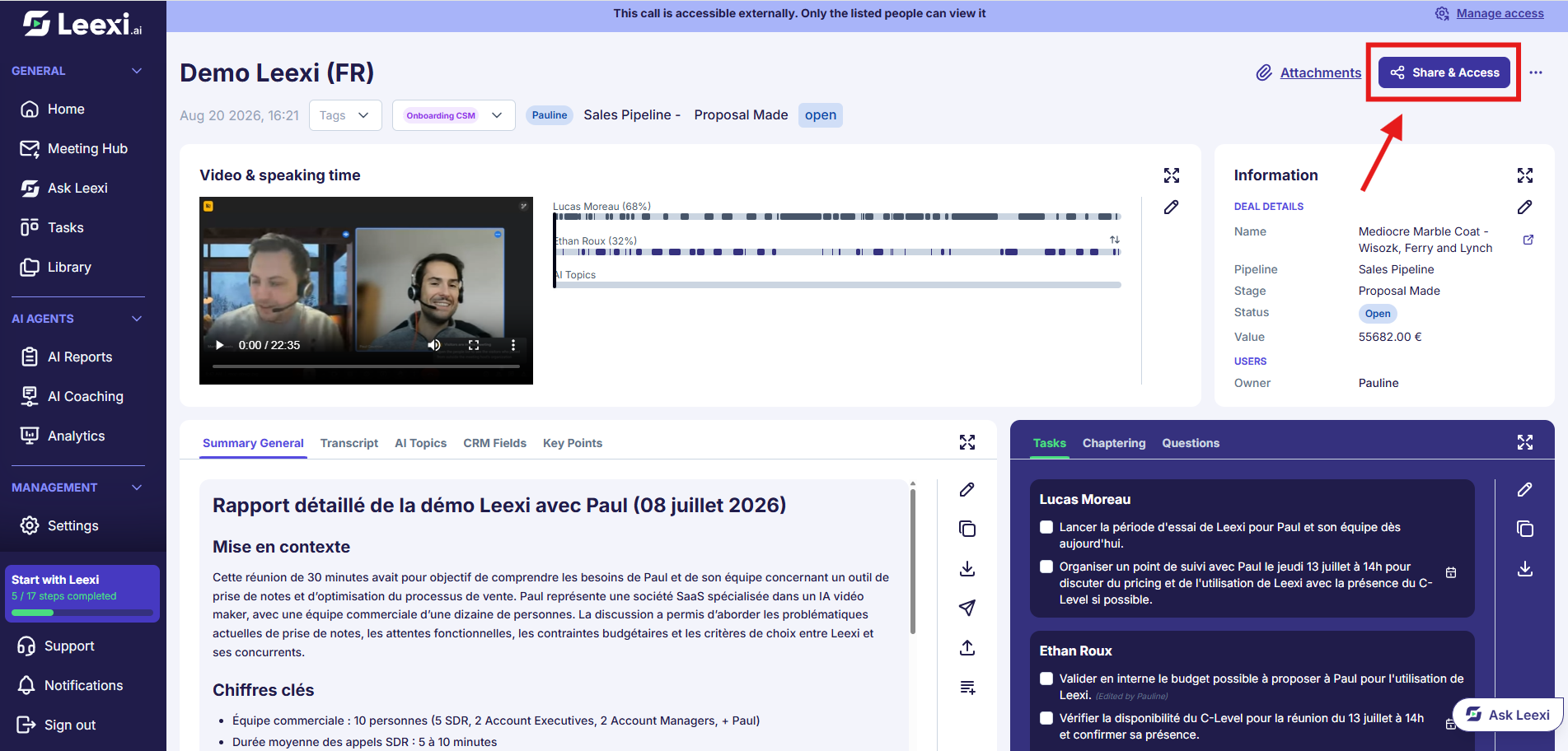Collapse the MANAGEMENT sidebar section
The width and height of the screenshot is (1568, 751).
pos(137,487)
